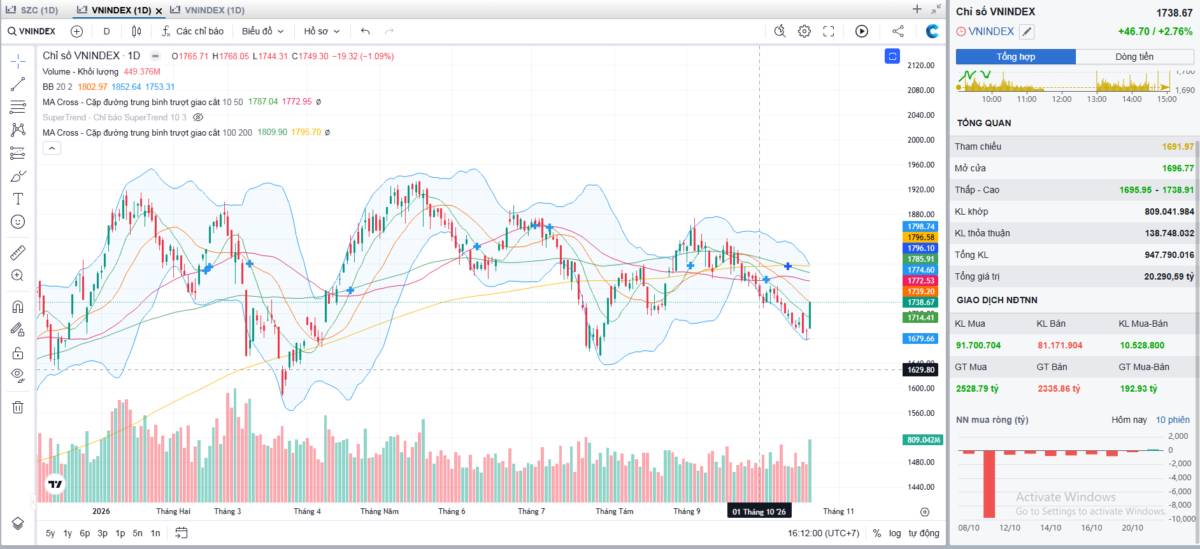Toggle magnet mode
This screenshot has height=549, width=1200.
(x=18, y=306)
